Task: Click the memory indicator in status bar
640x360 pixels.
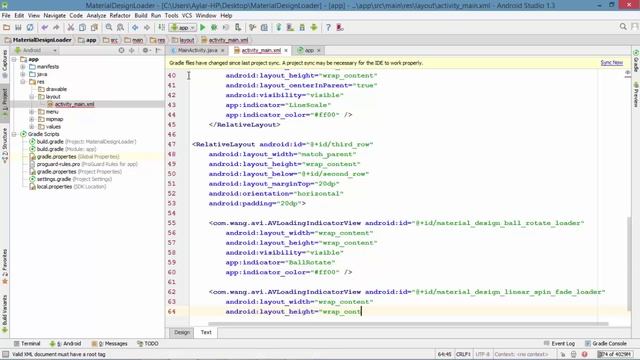Action: click(615, 354)
